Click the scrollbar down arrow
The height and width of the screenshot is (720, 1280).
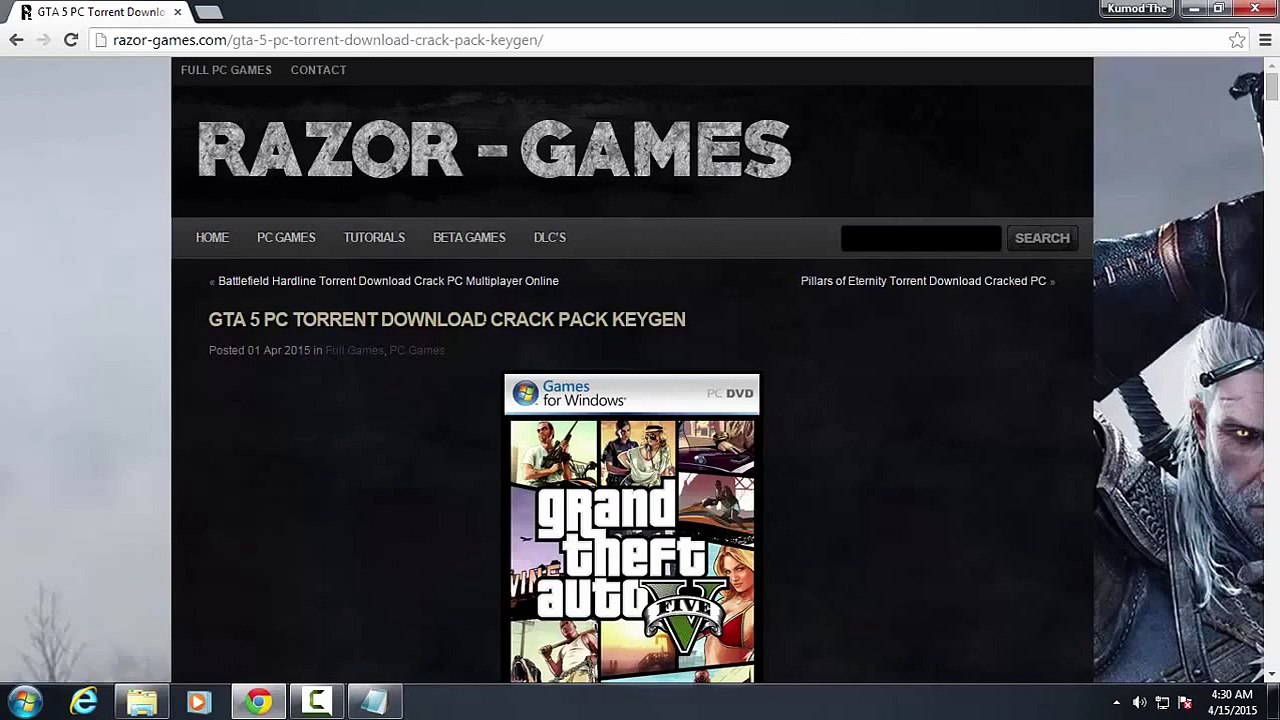pos(1271,676)
